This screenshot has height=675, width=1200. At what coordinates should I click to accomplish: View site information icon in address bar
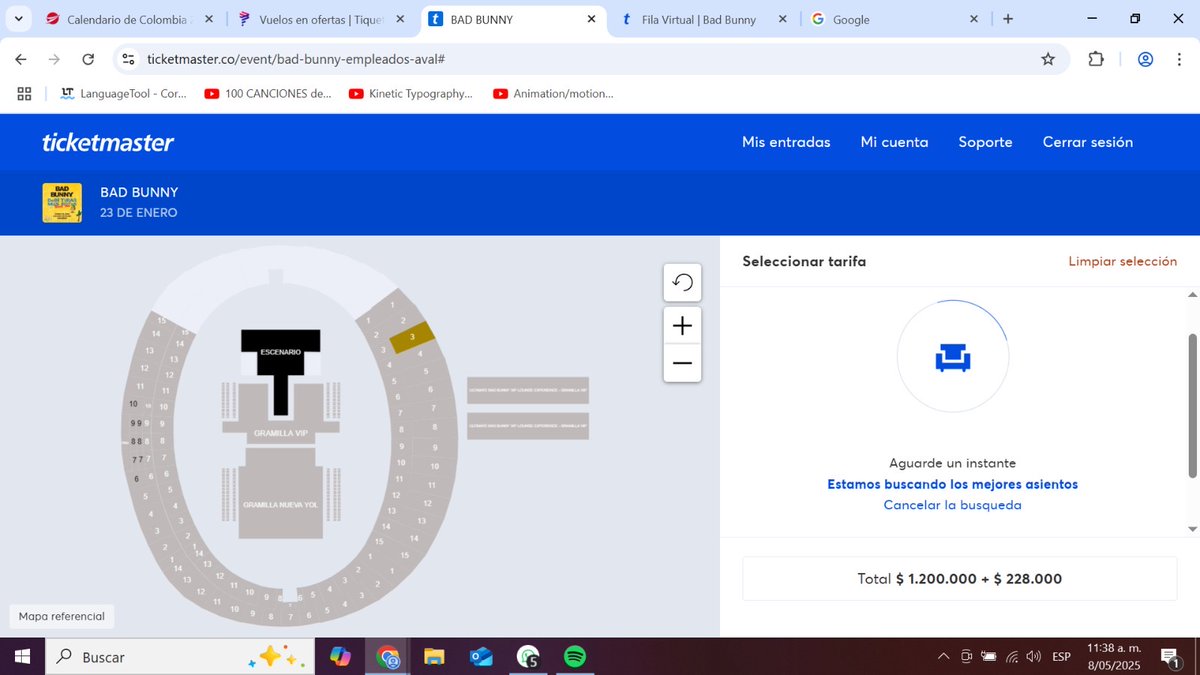tap(128, 59)
